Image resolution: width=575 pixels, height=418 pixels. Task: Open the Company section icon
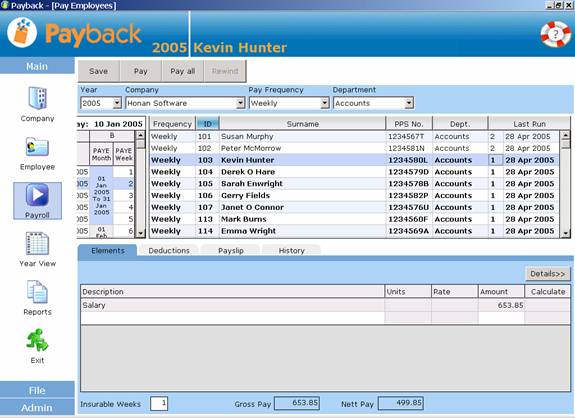pos(37,98)
